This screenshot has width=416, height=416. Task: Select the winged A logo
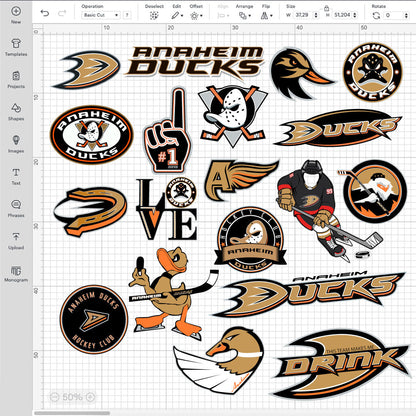coord(241,180)
